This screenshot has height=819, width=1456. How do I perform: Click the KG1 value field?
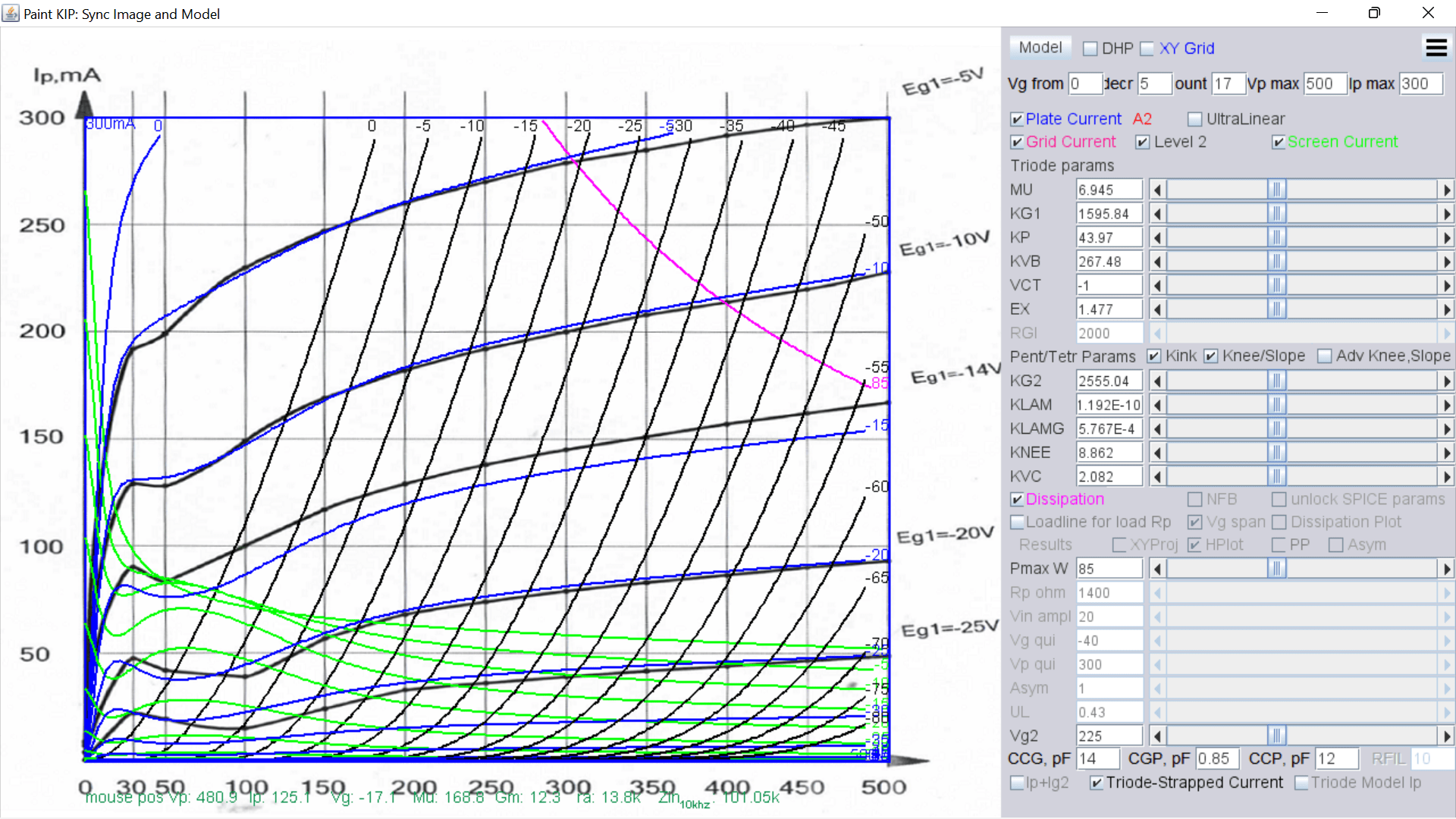1109,214
